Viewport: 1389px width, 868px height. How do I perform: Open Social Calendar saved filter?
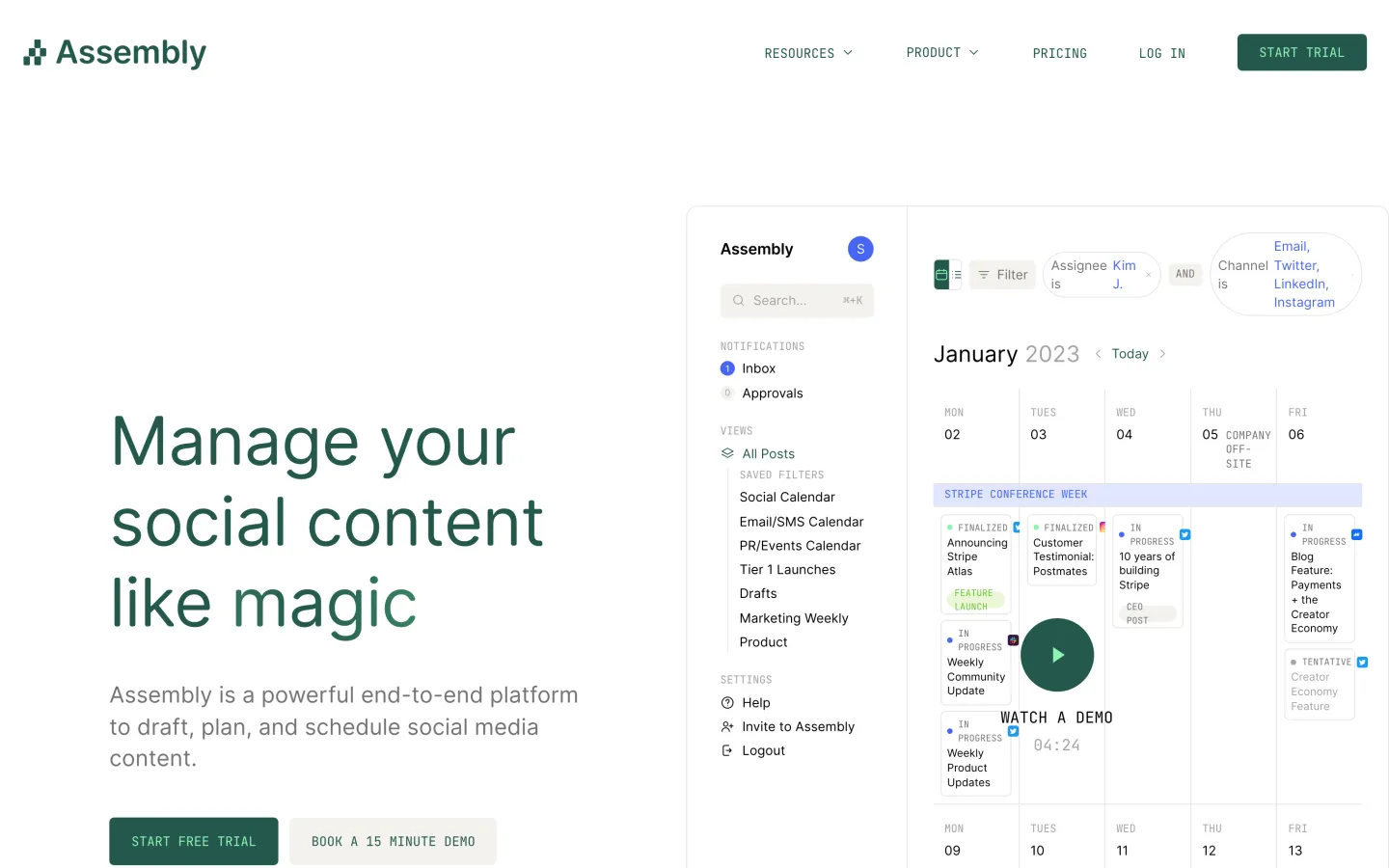pyautogui.click(x=787, y=497)
